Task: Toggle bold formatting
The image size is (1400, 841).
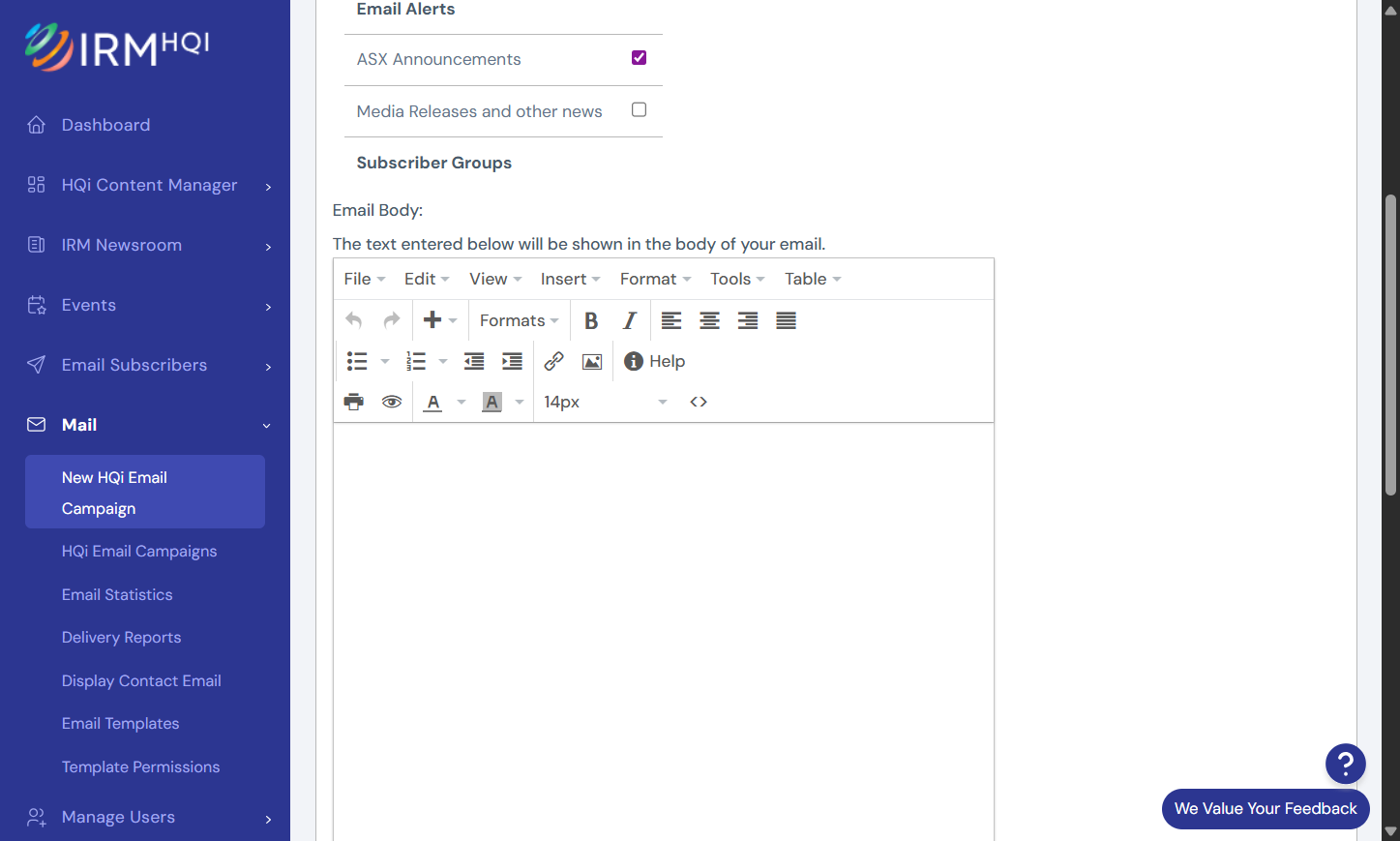Action: [x=591, y=320]
